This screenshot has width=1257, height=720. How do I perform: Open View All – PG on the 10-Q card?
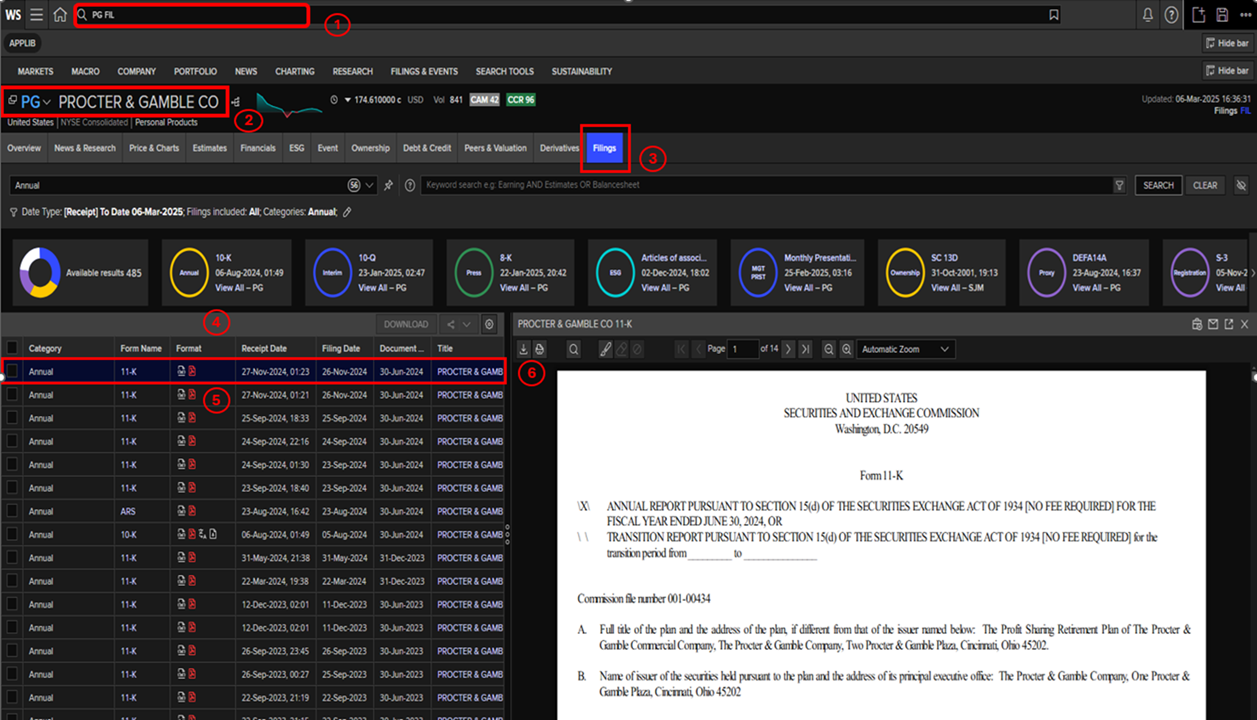(383, 288)
